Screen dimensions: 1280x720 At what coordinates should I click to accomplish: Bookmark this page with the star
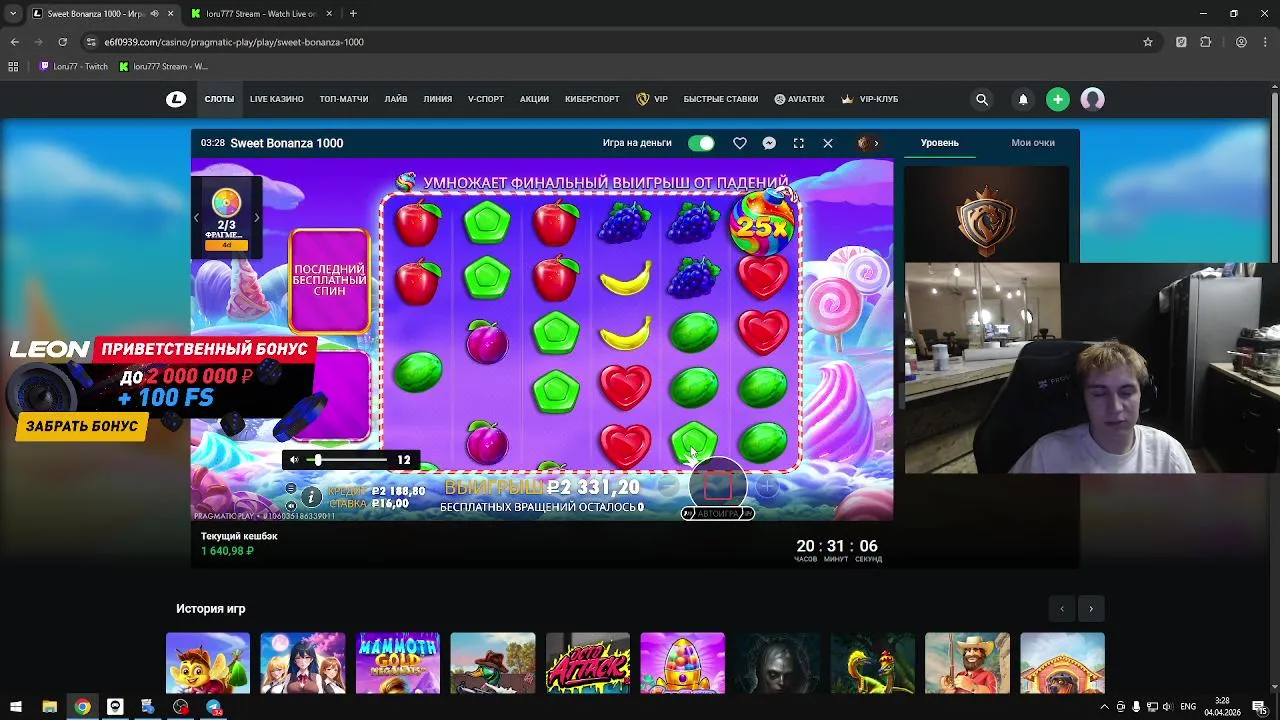1148,42
